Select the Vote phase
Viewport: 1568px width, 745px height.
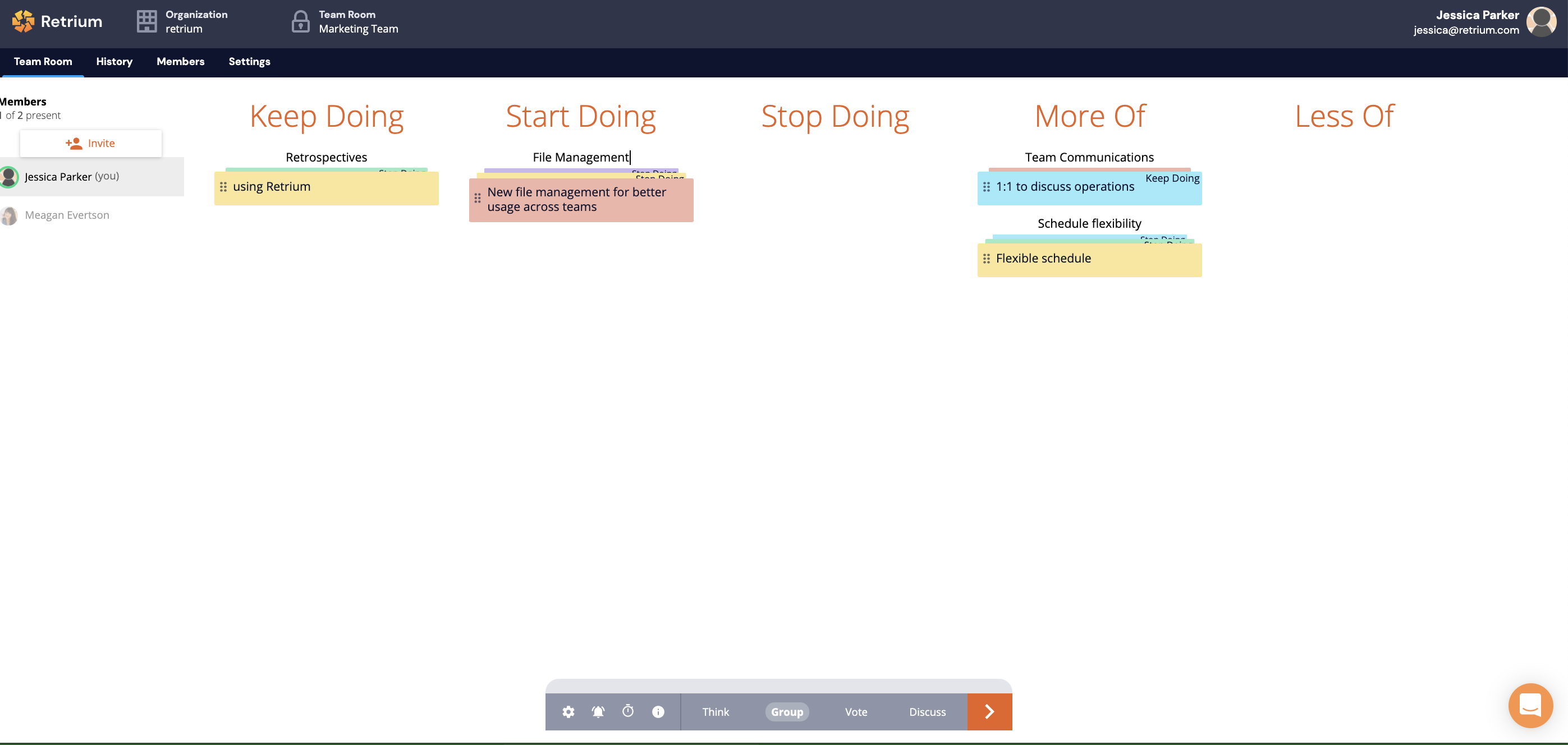click(855, 711)
